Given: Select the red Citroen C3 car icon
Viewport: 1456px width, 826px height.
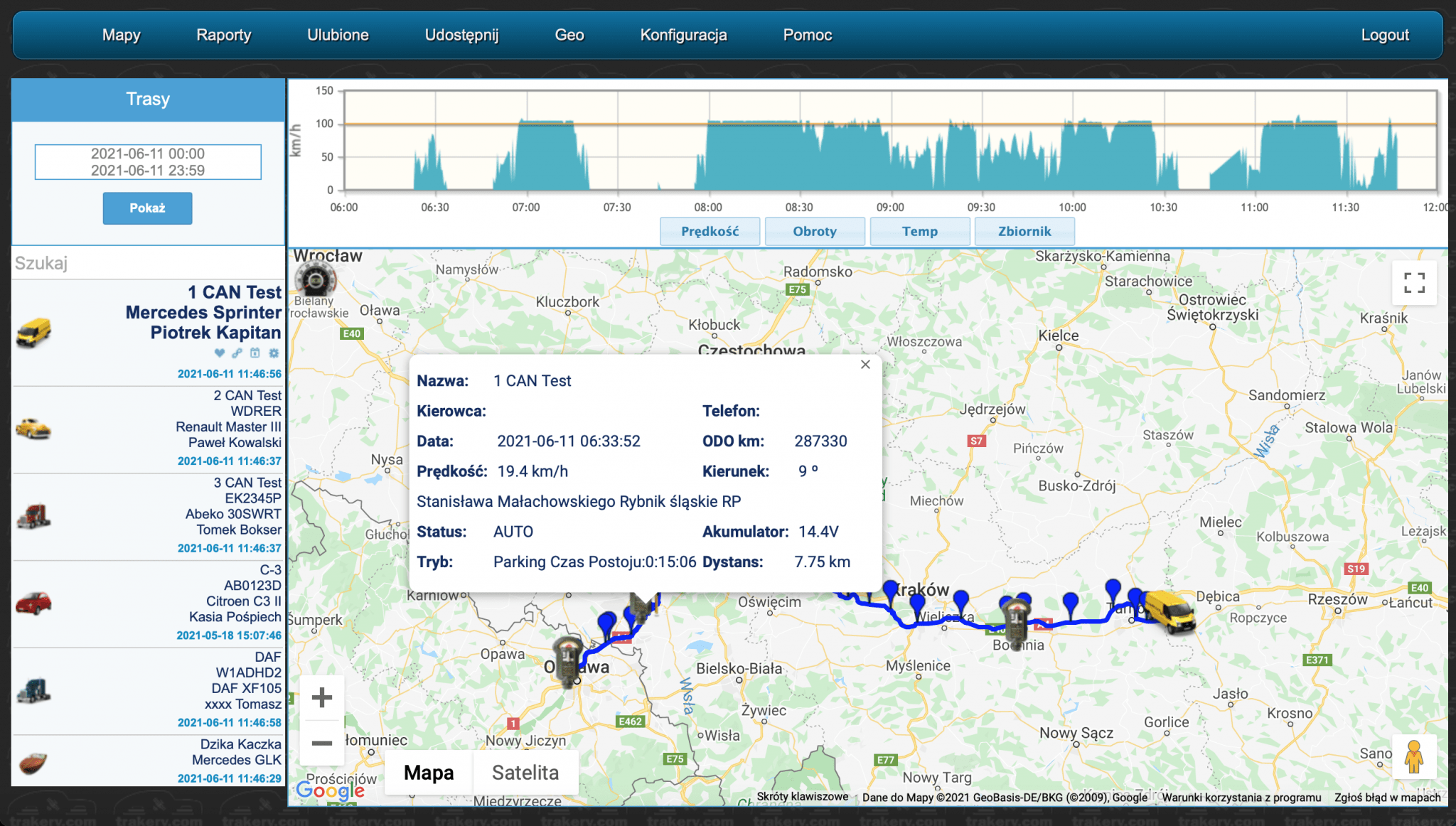Looking at the screenshot, I should [33, 603].
